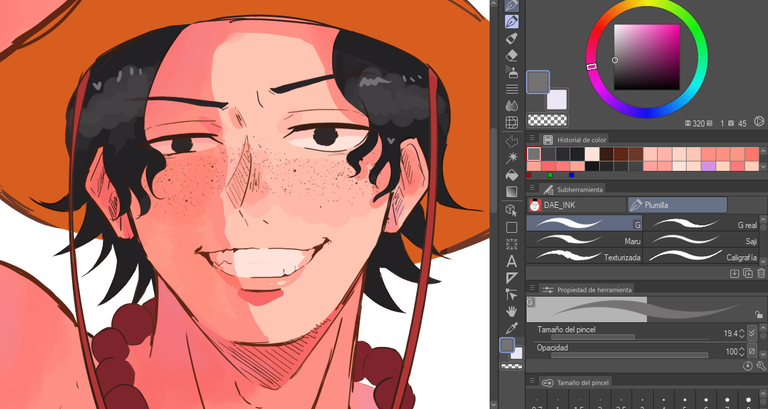Toggle the brush preview lock icon
The width and height of the screenshot is (768, 409).
759,314
